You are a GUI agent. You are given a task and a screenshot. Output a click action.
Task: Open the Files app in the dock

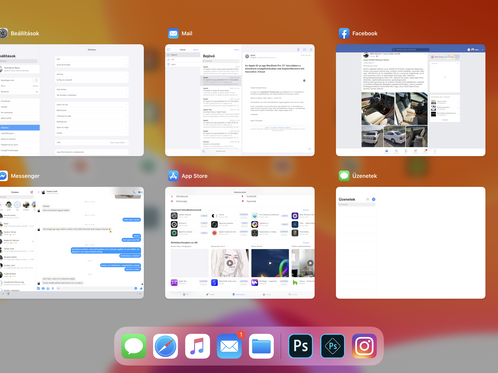pos(261,346)
